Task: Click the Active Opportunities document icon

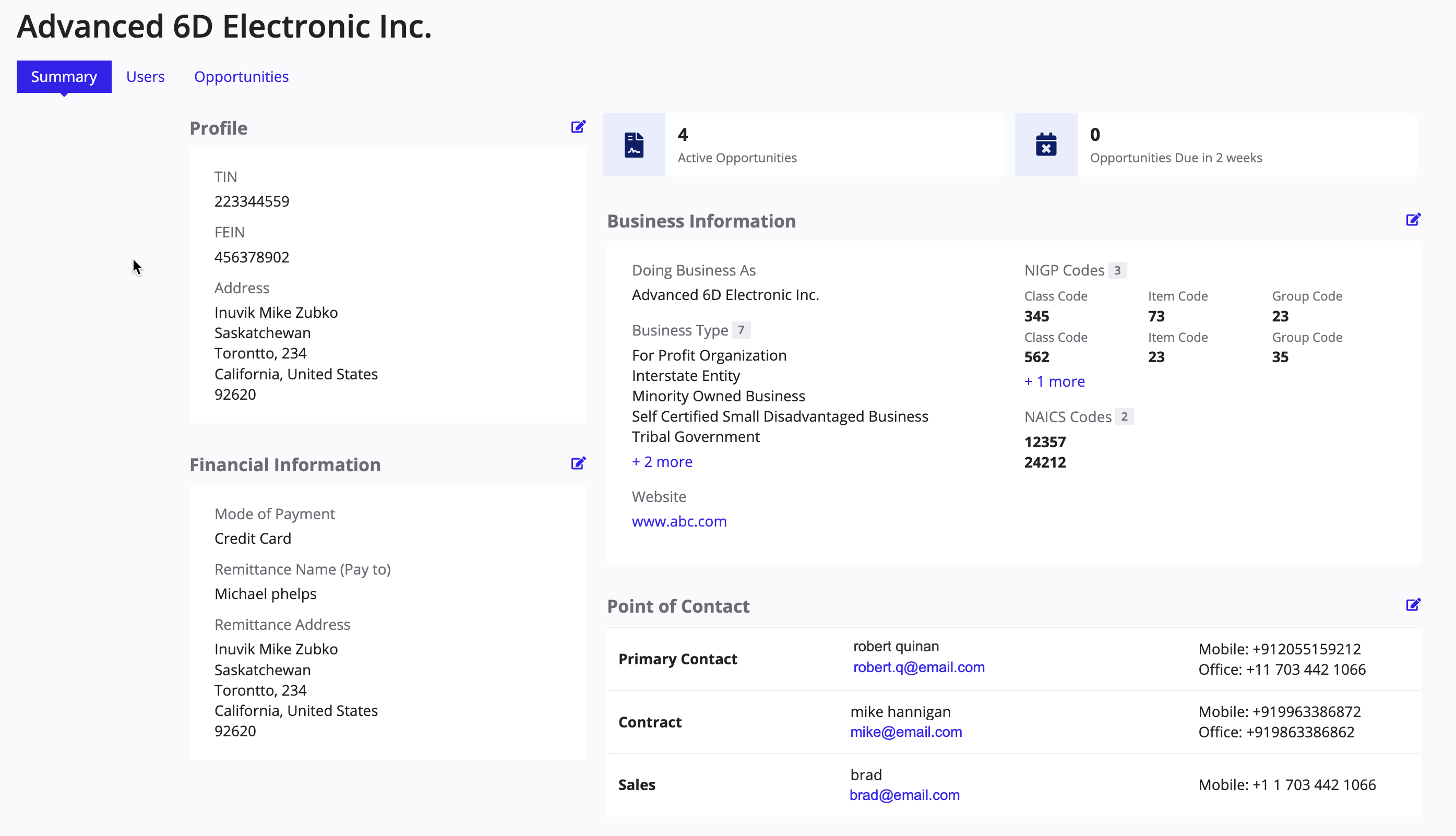Action: [634, 145]
